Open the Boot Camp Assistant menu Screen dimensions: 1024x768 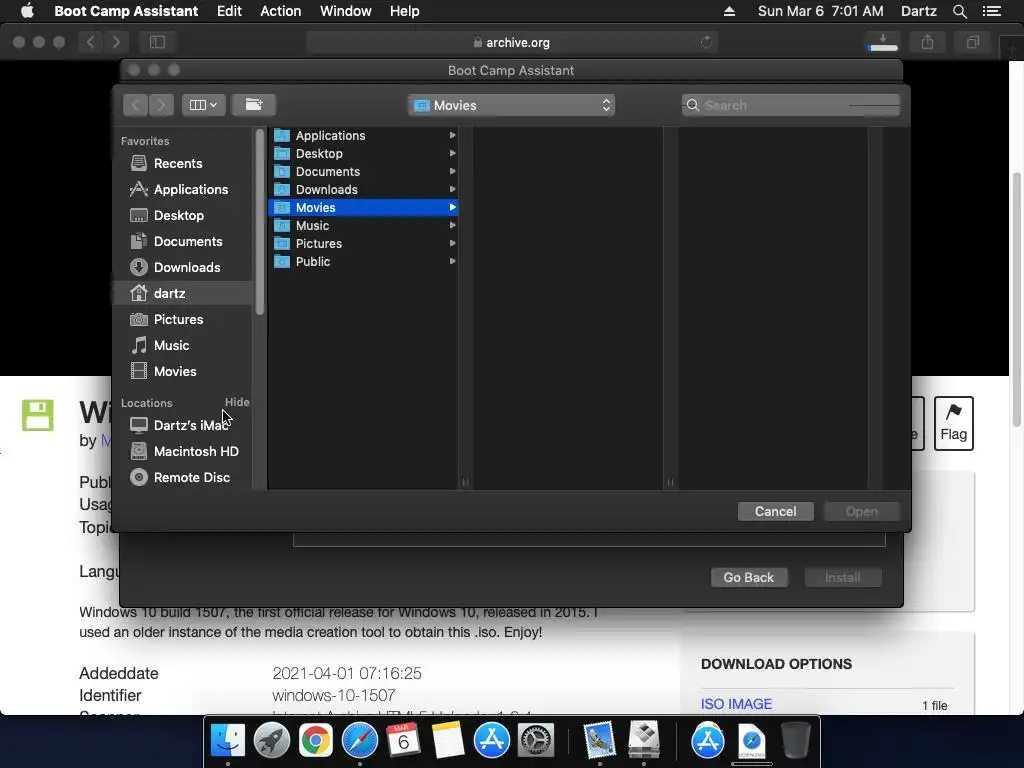(126, 11)
